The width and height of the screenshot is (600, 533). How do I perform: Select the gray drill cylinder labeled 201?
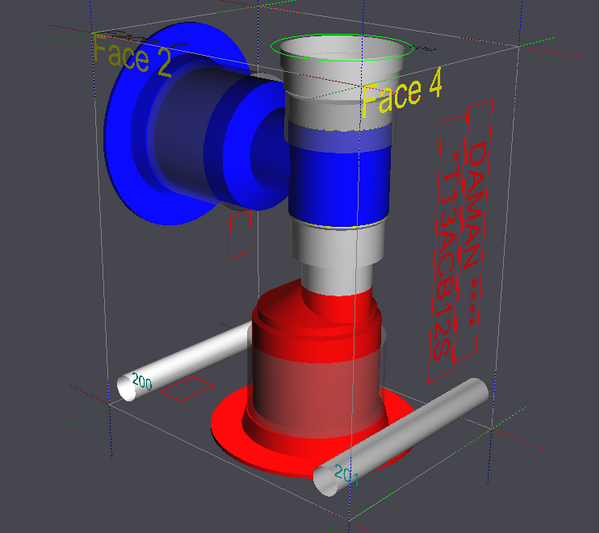tap(401, 437)
